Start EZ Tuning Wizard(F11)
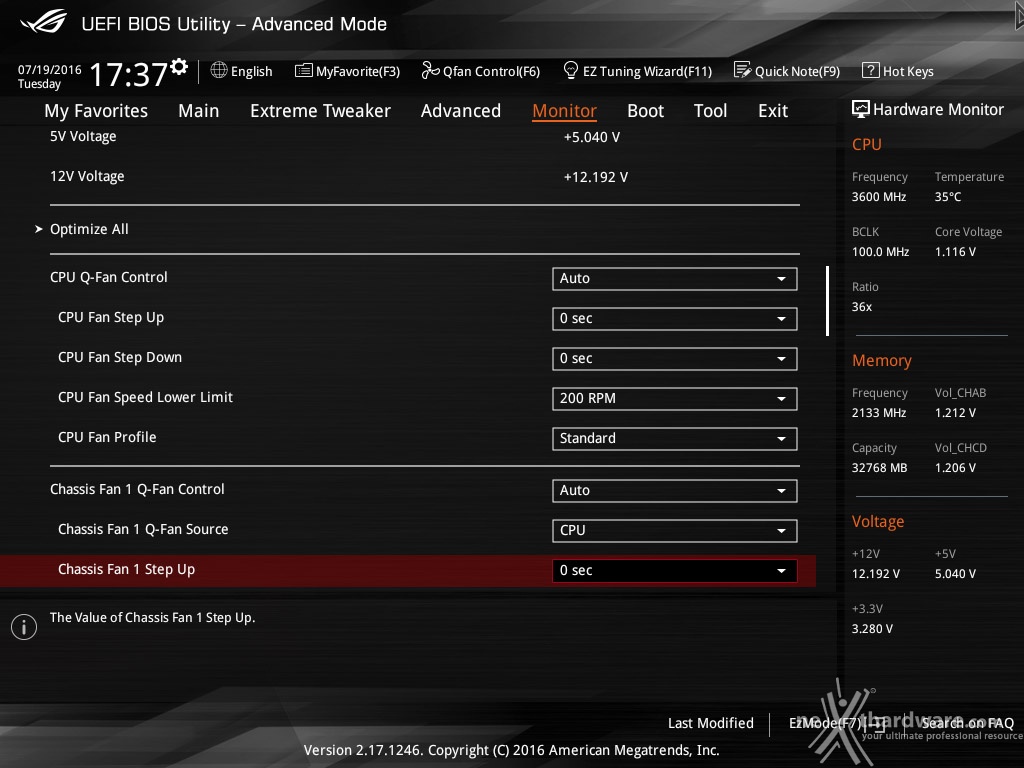The width and height of the screenshot is (1024, 768). (637, 71)
